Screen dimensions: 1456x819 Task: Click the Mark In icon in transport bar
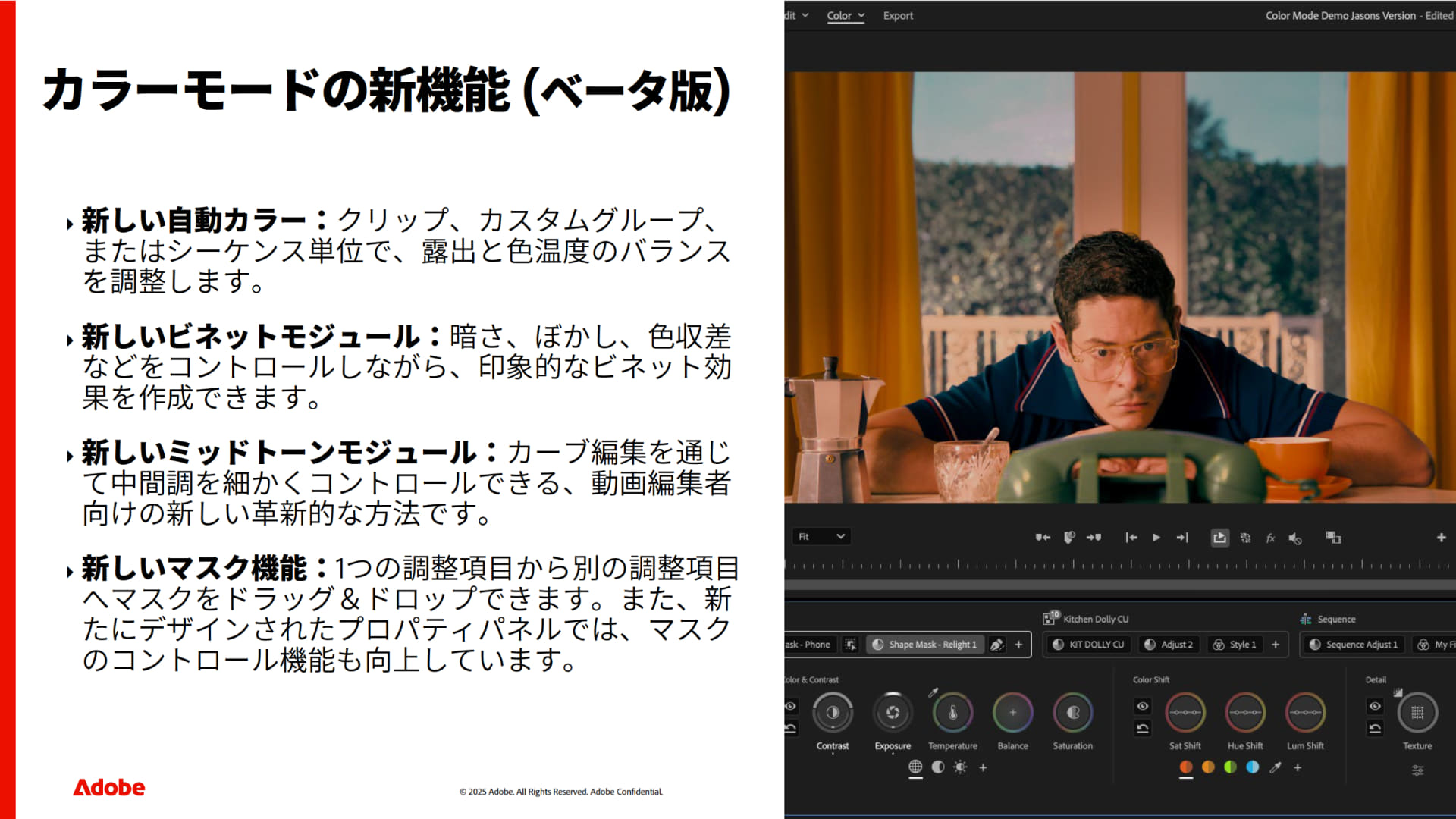click(1043, 538)
